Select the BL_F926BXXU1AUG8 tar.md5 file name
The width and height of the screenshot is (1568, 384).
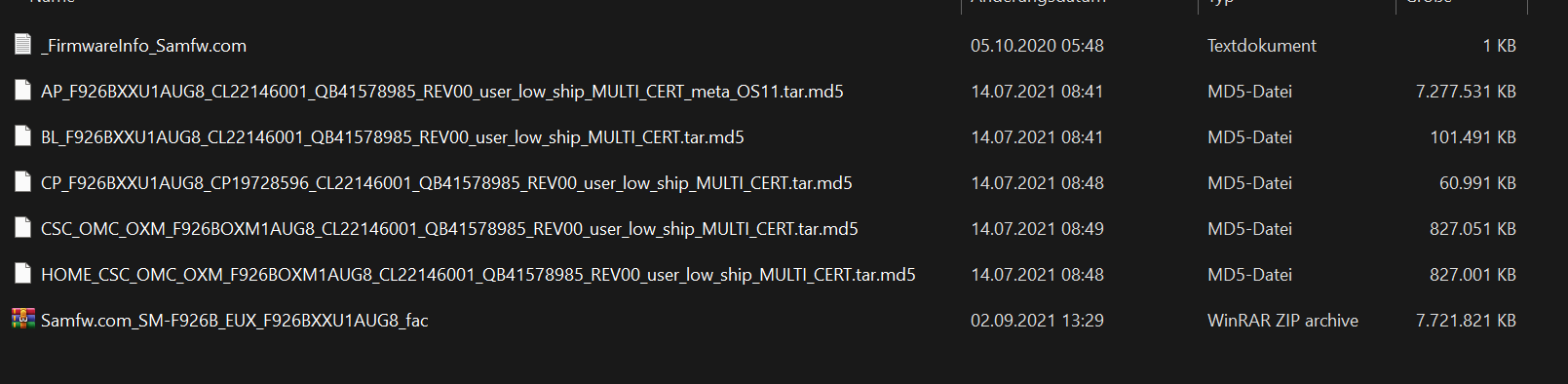tap(393, 137)
